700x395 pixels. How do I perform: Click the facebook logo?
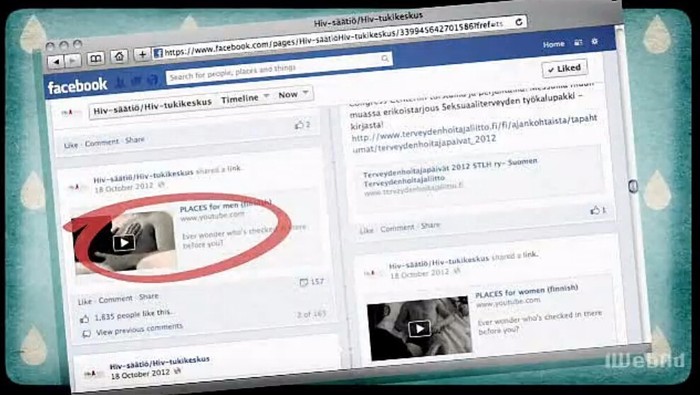tap(77, 86)
